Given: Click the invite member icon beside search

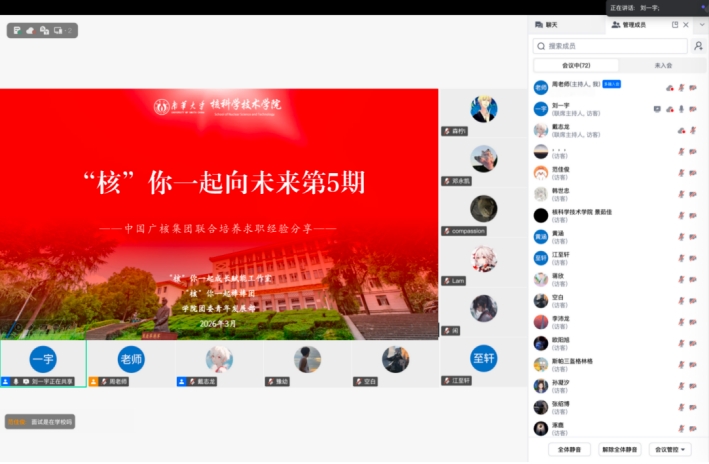Looking at the screenshot, I should (x=699, y=46).
